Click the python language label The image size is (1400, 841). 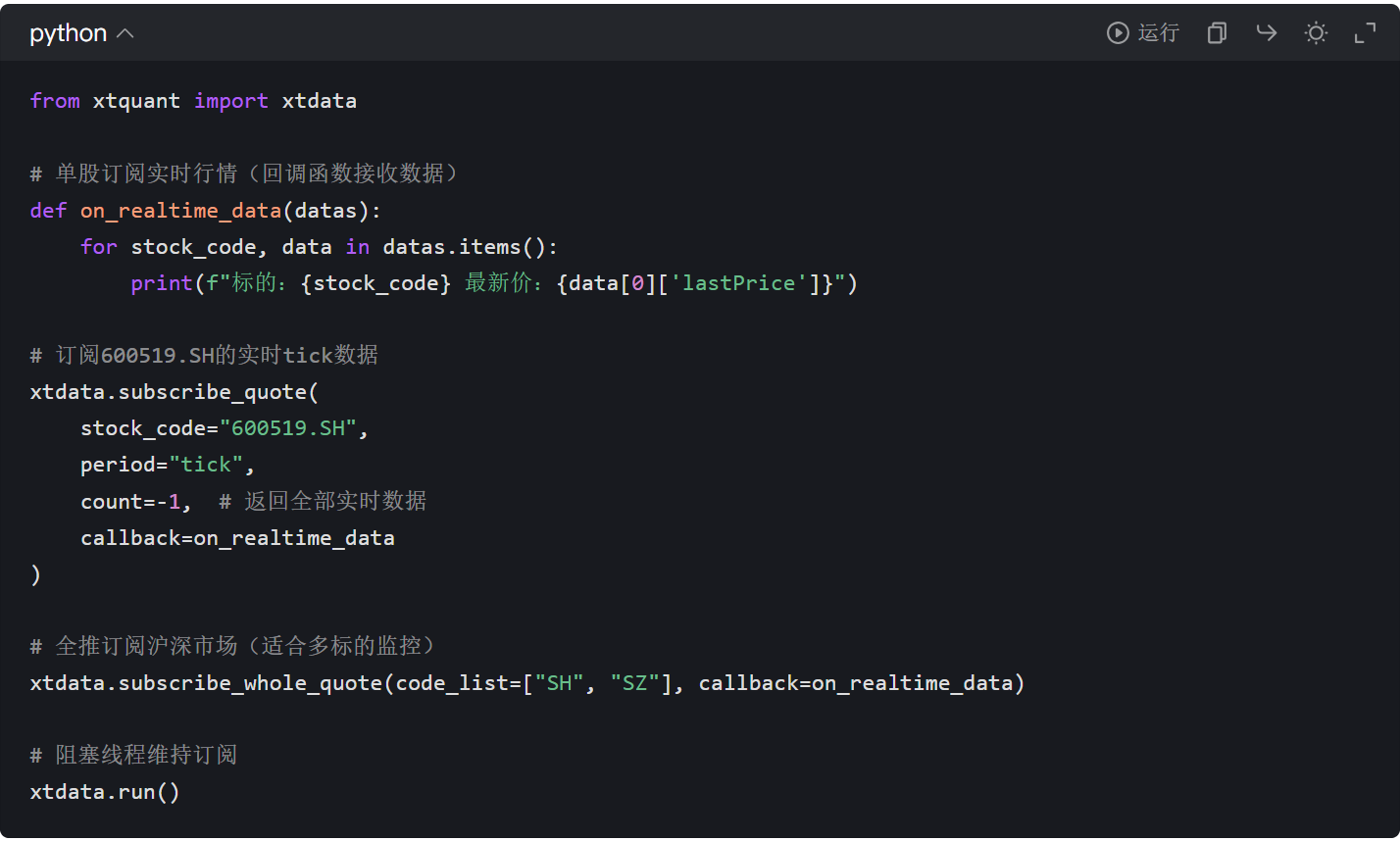(68, 33)
